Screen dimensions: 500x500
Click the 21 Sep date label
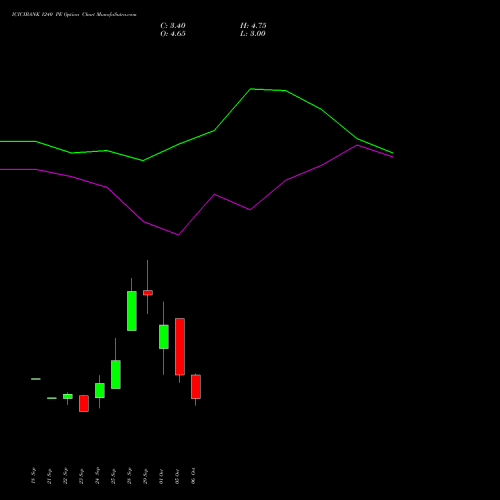point(49,476)
